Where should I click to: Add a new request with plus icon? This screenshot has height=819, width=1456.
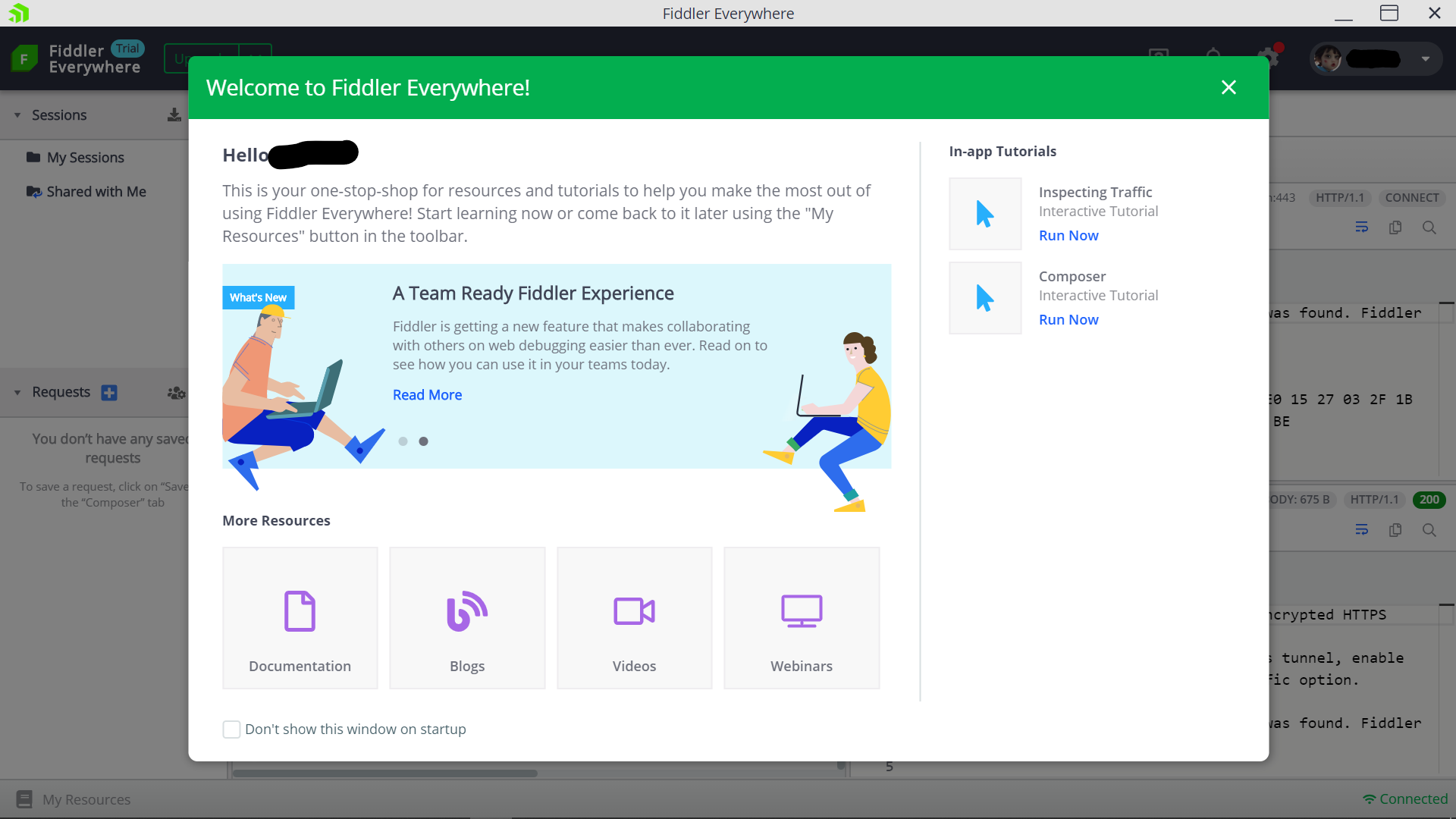[x=109, y=393]
